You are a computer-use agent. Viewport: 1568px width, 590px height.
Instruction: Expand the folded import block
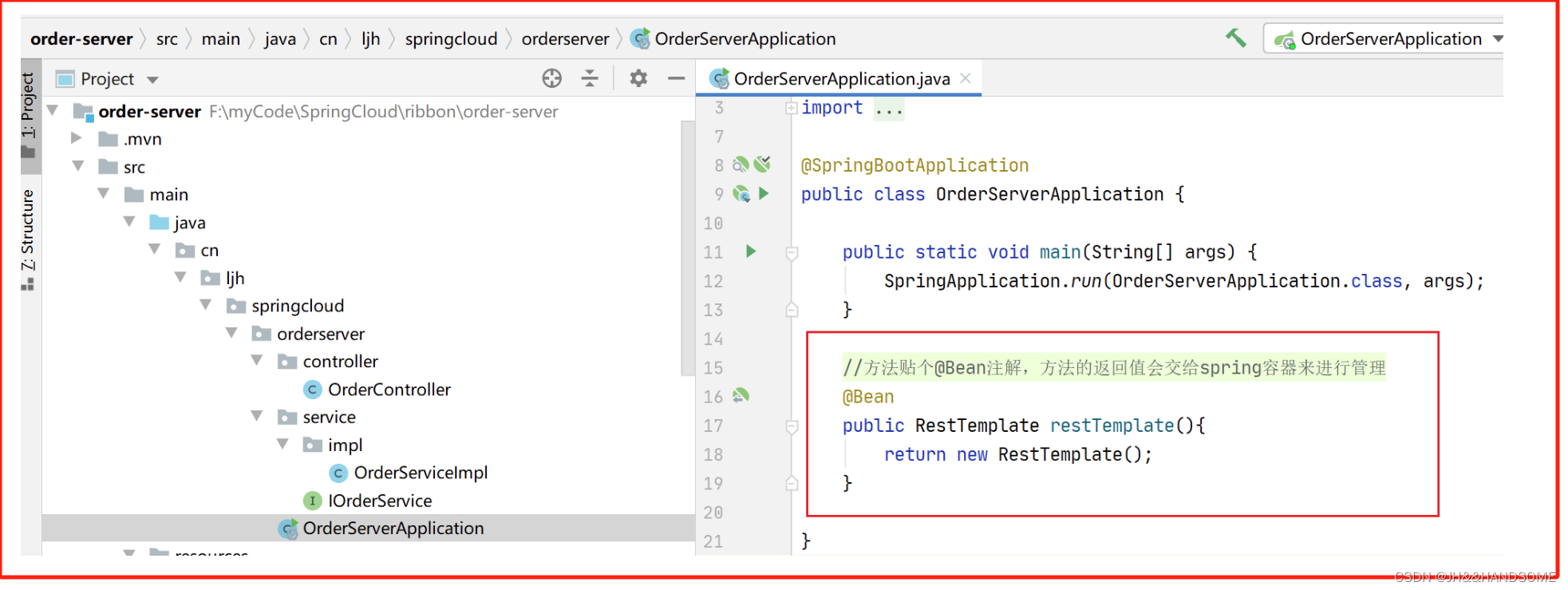tap(791, 108)
